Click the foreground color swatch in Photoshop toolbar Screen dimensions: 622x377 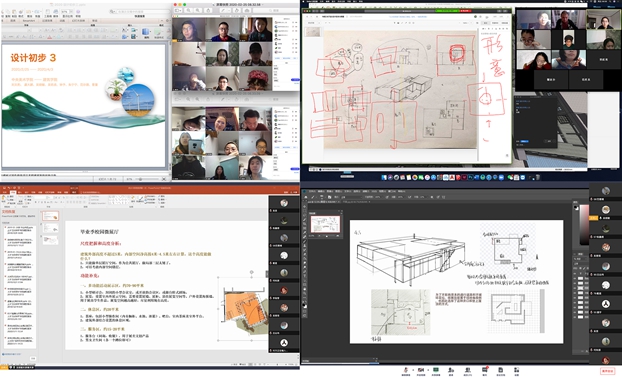click(x=304, y=305)
